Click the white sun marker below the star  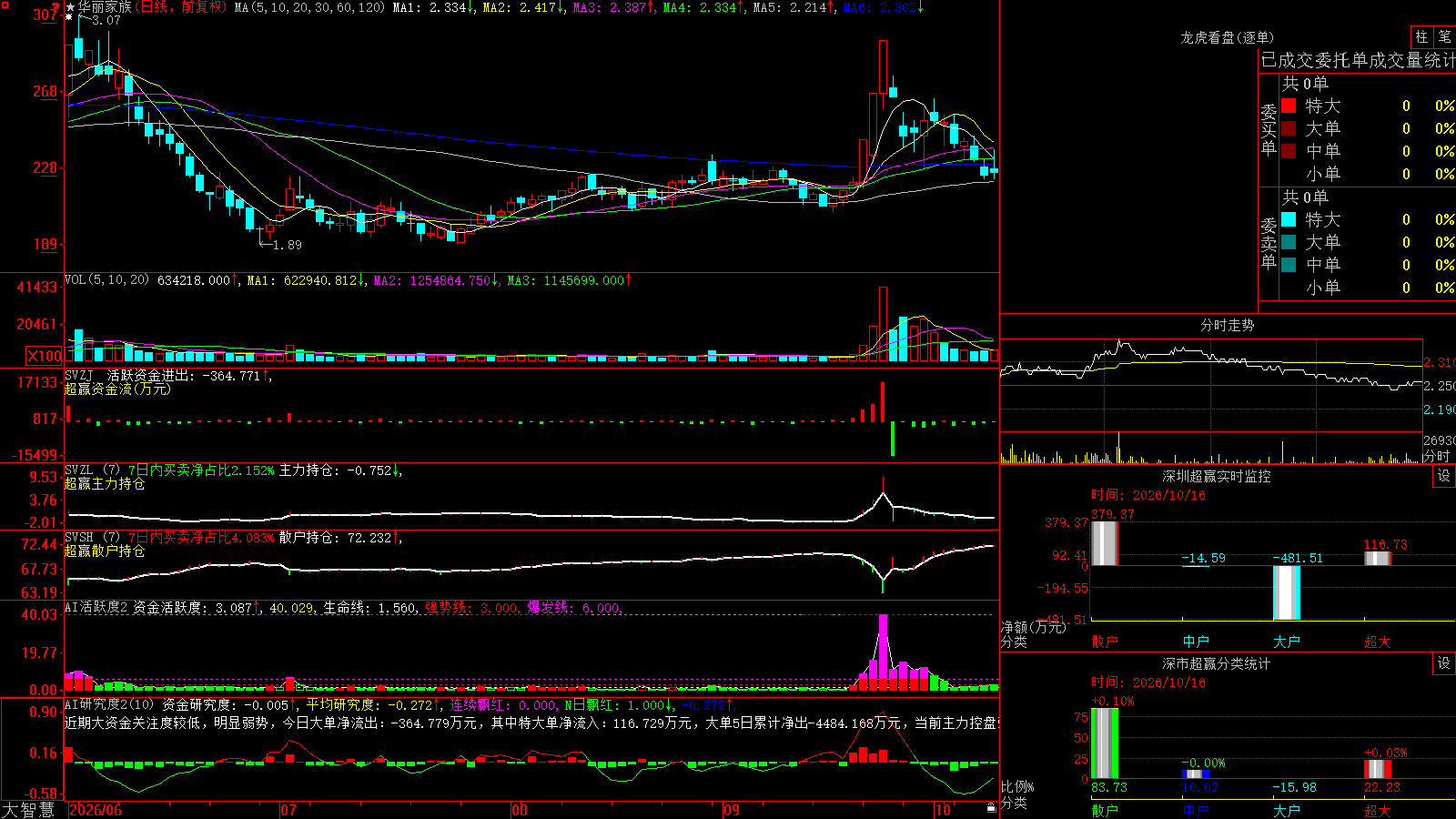pos(69,17)
